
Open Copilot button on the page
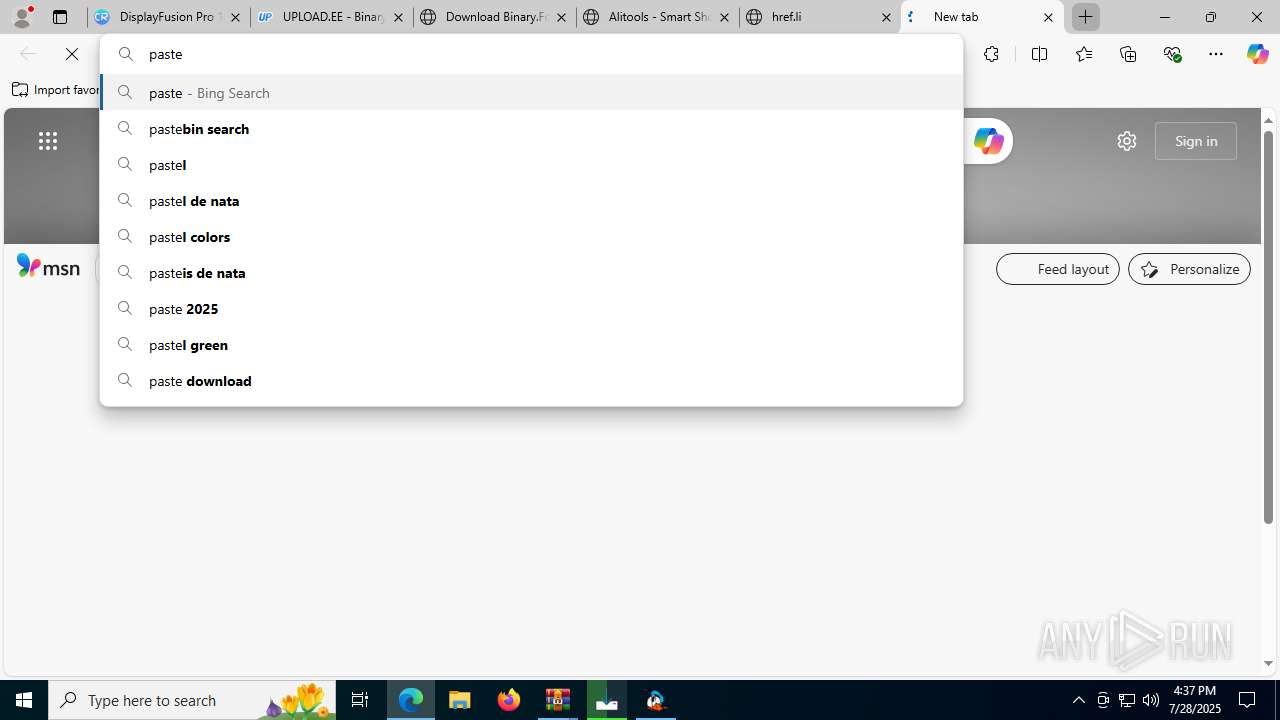988,141
